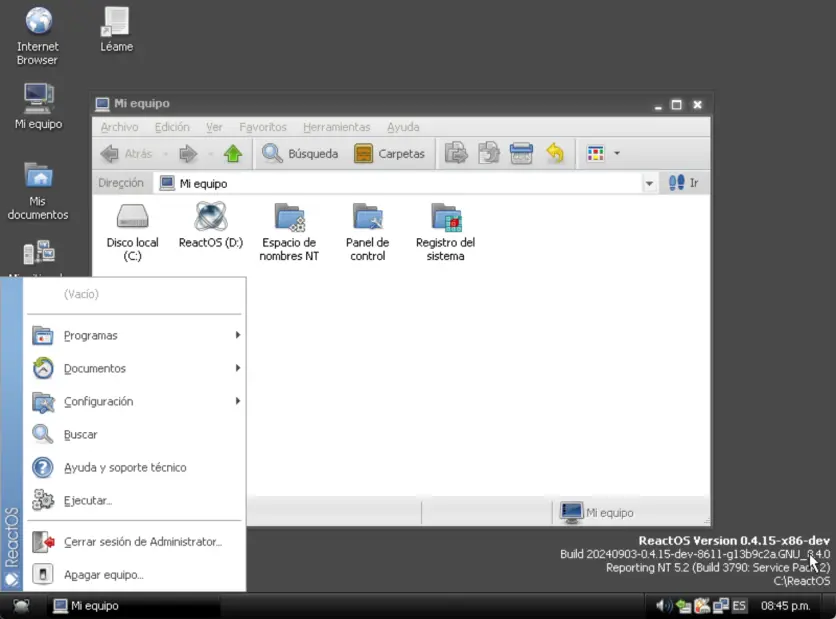The image size is (836, 619).
Task: Click Ejecutar... in start menu
Action: click(136, 501)
